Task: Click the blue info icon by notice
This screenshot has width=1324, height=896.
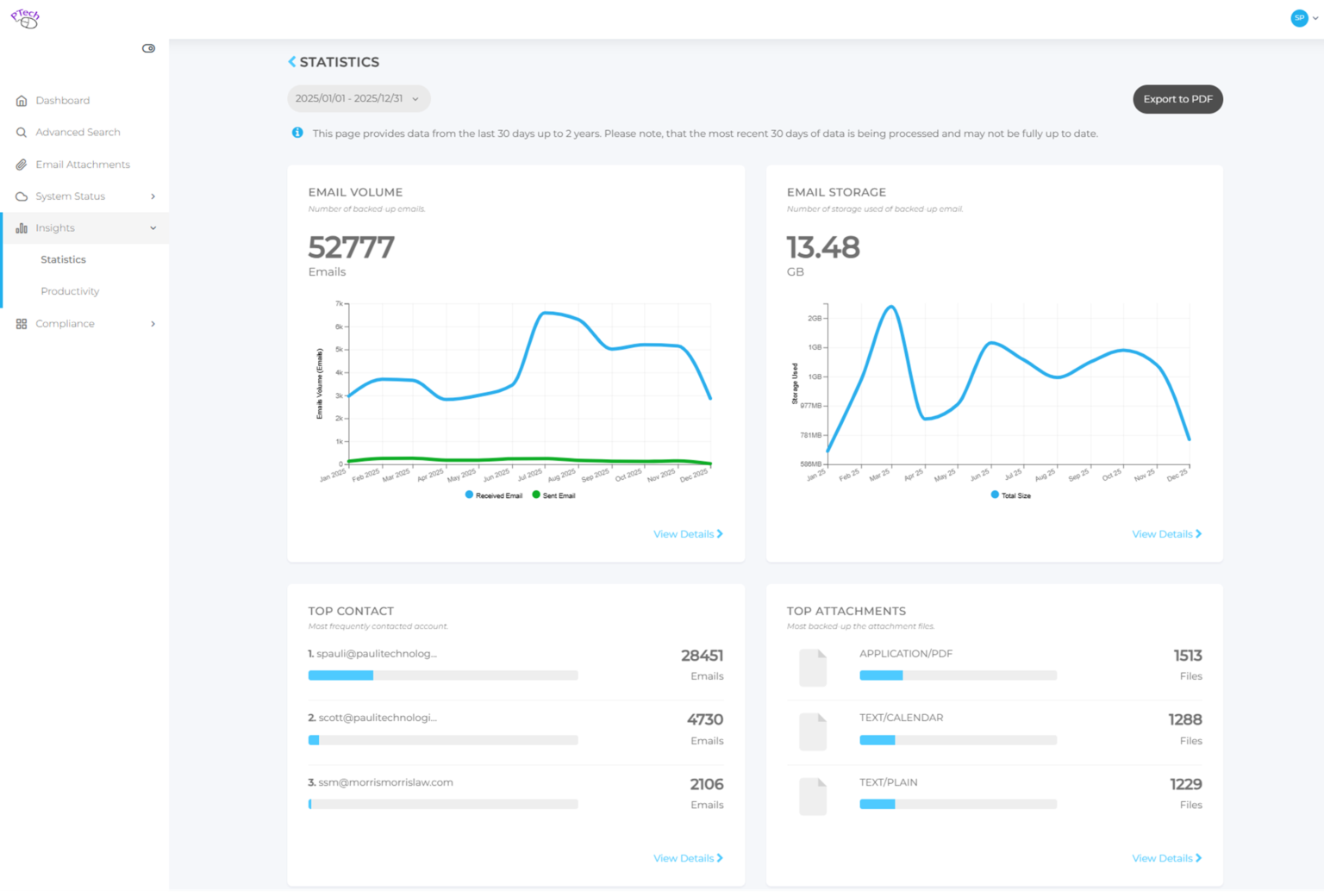Action: [x=297, y=133]
